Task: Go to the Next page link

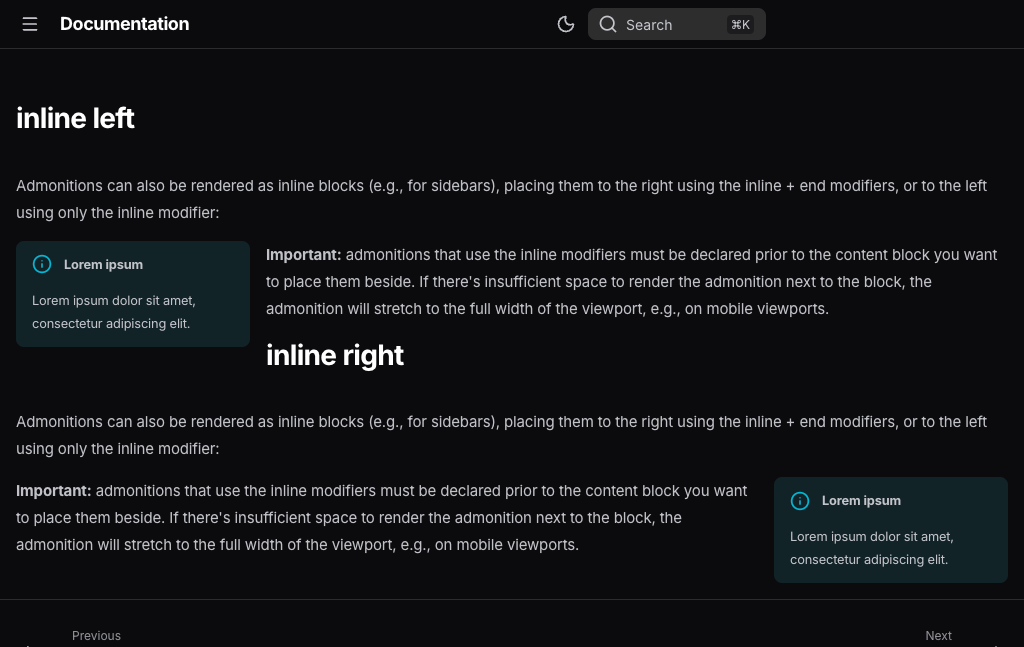Action: point(938,636)
